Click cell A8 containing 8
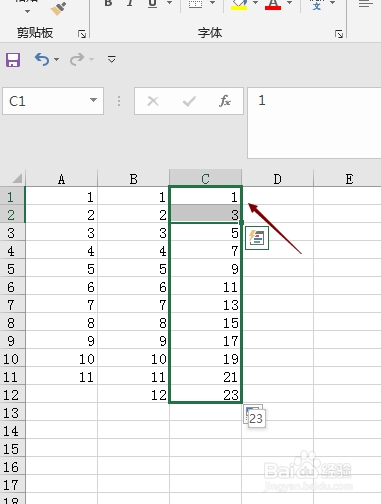381x504 pixels. point(61,323)
